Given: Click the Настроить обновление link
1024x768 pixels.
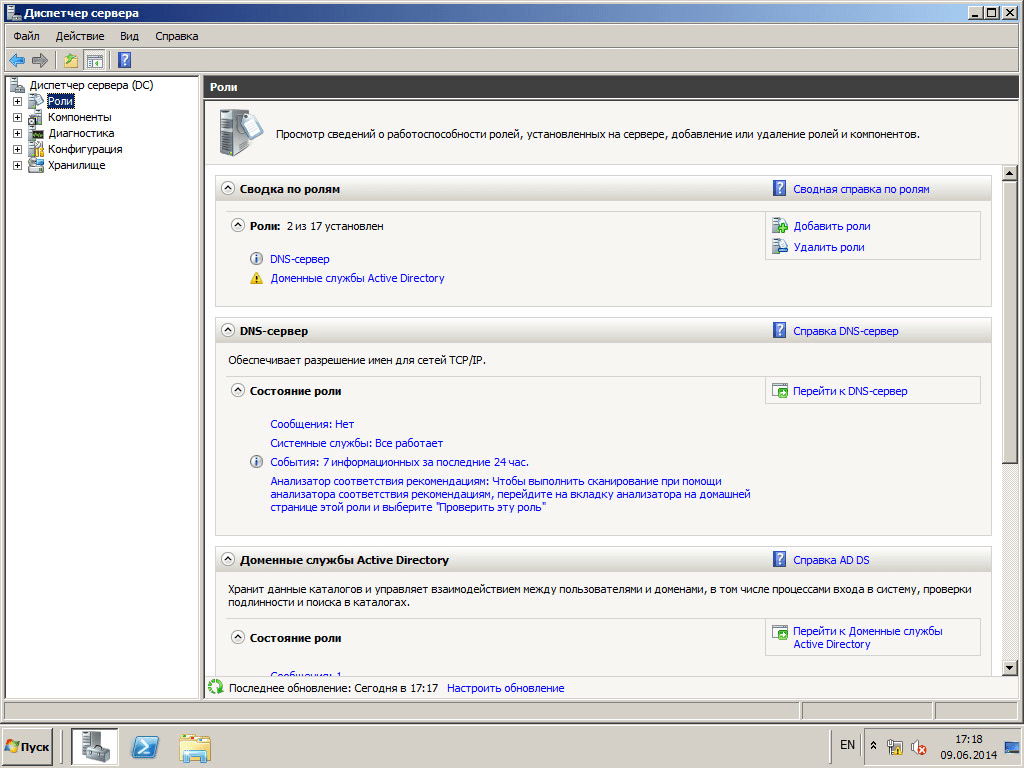Looking at the screenshot, I should [x=505, y=688].
